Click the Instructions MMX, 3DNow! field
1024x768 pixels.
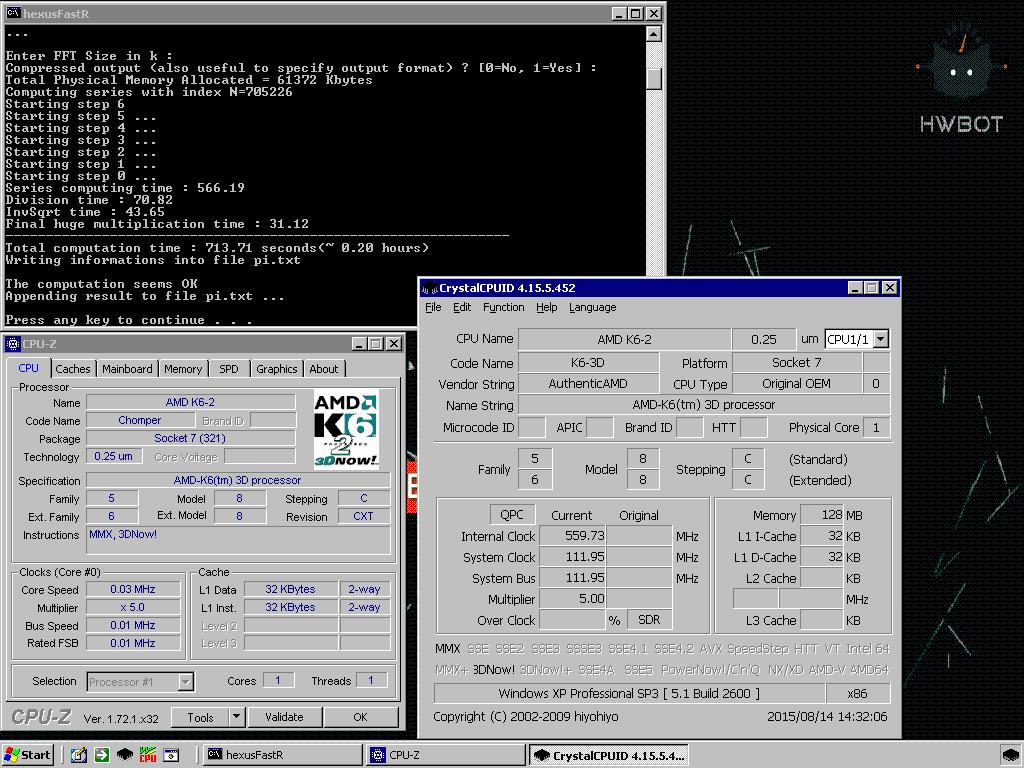(x=238, y=541)
